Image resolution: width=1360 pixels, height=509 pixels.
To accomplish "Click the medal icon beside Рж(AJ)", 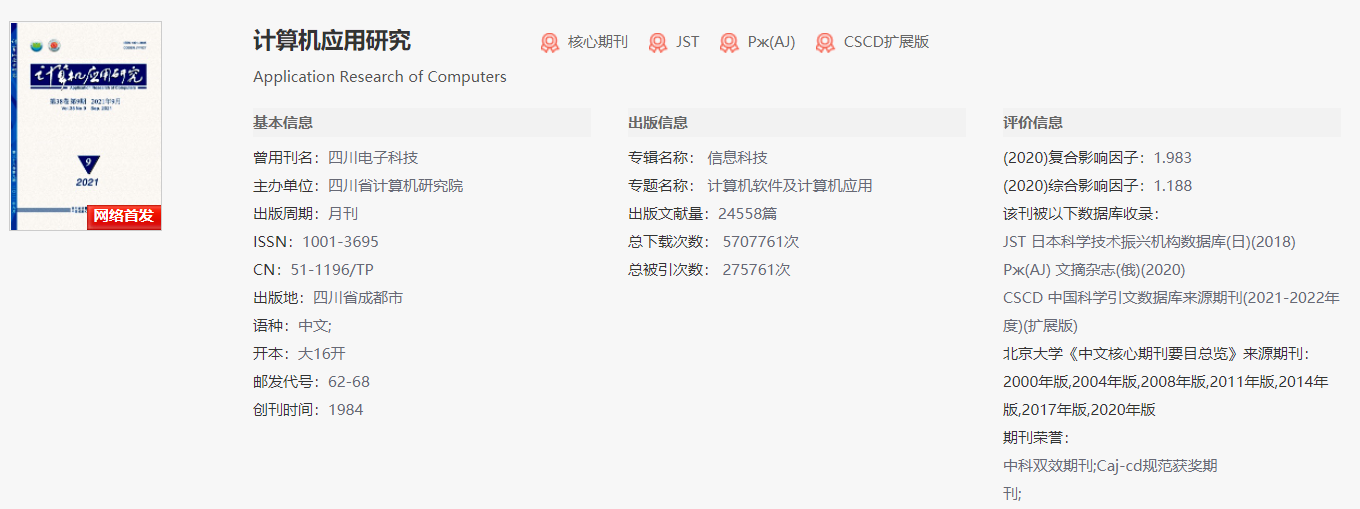I will 729,42.
